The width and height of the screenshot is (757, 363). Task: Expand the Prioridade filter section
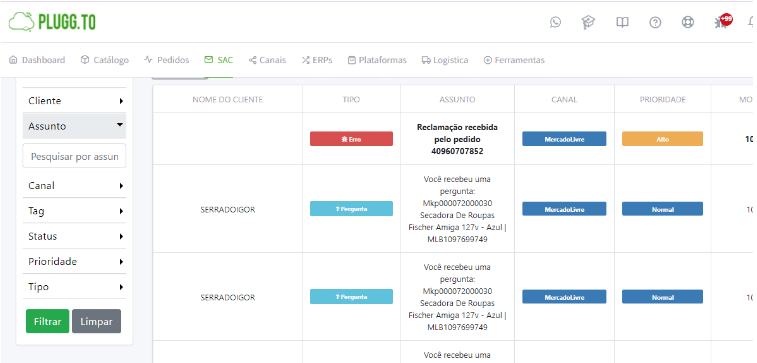click(x=74, y=261)
